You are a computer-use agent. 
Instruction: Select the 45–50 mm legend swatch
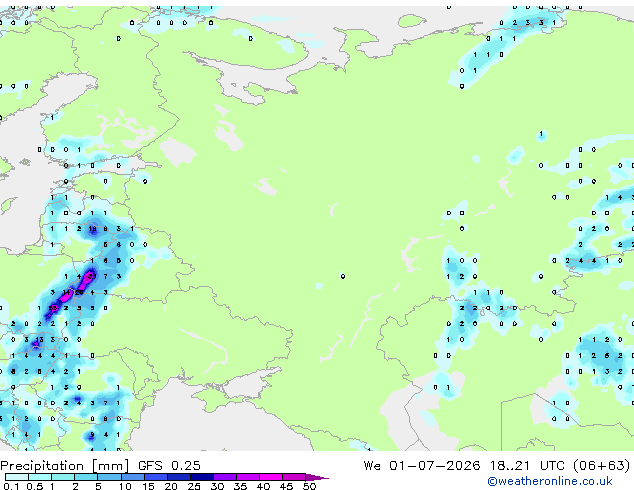(x=294, y=477)
